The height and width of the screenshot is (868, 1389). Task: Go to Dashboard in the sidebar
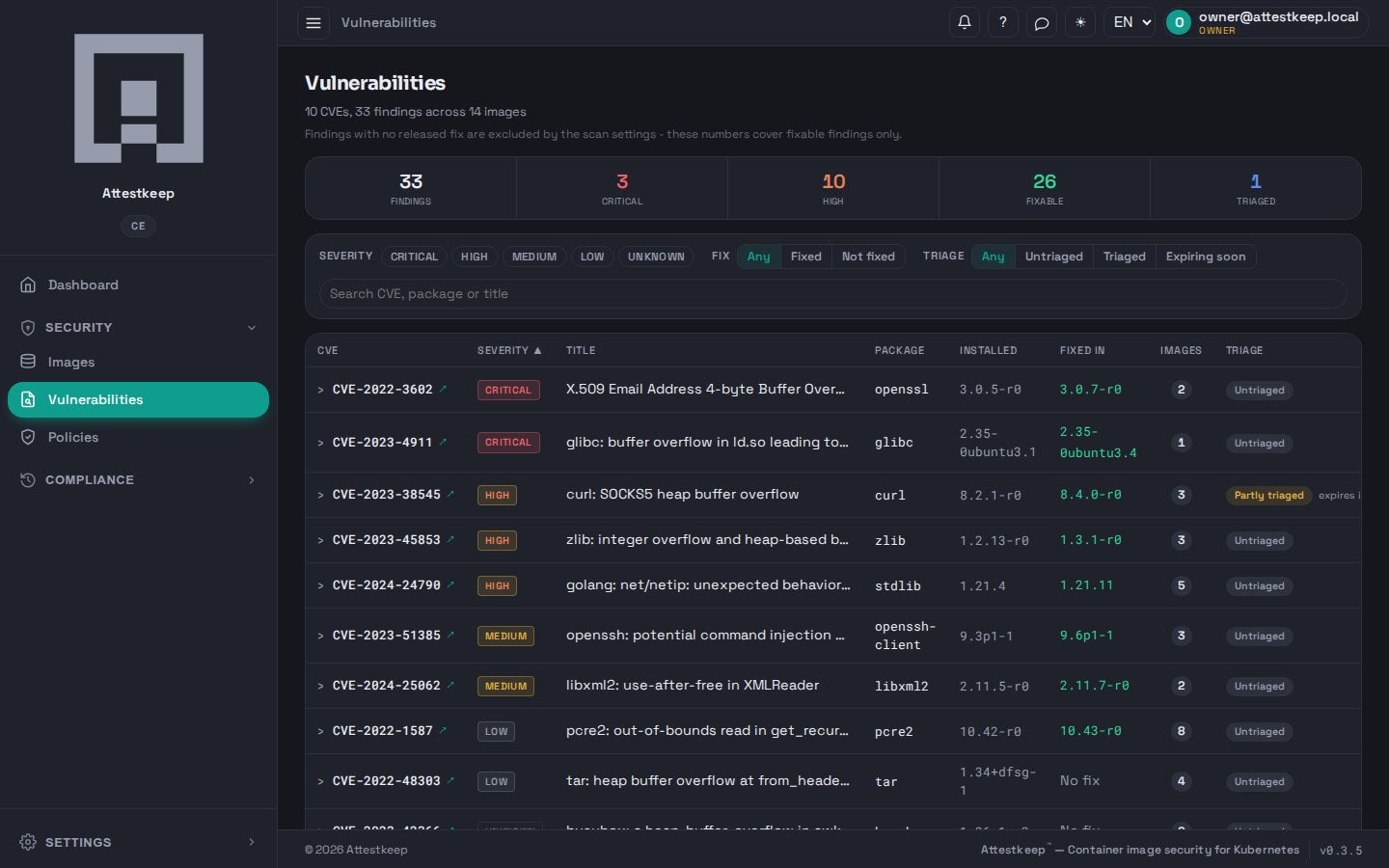click(x=138, y=285)
